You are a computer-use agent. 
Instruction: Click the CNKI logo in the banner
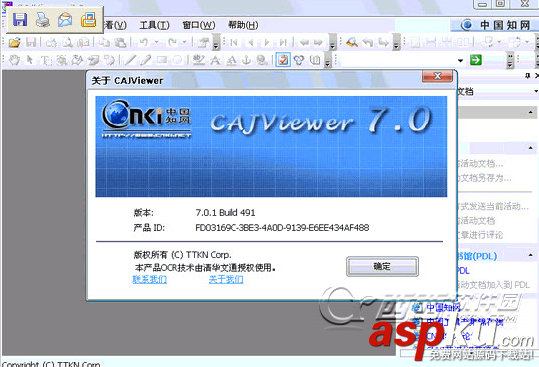(146, 118)
